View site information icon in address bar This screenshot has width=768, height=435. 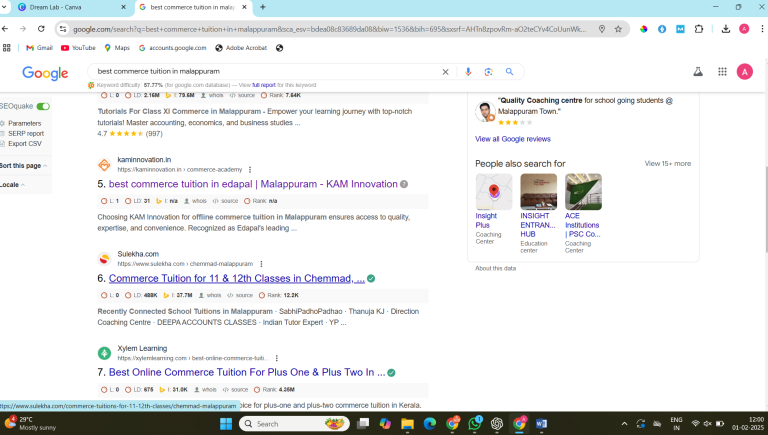(63, 29)
